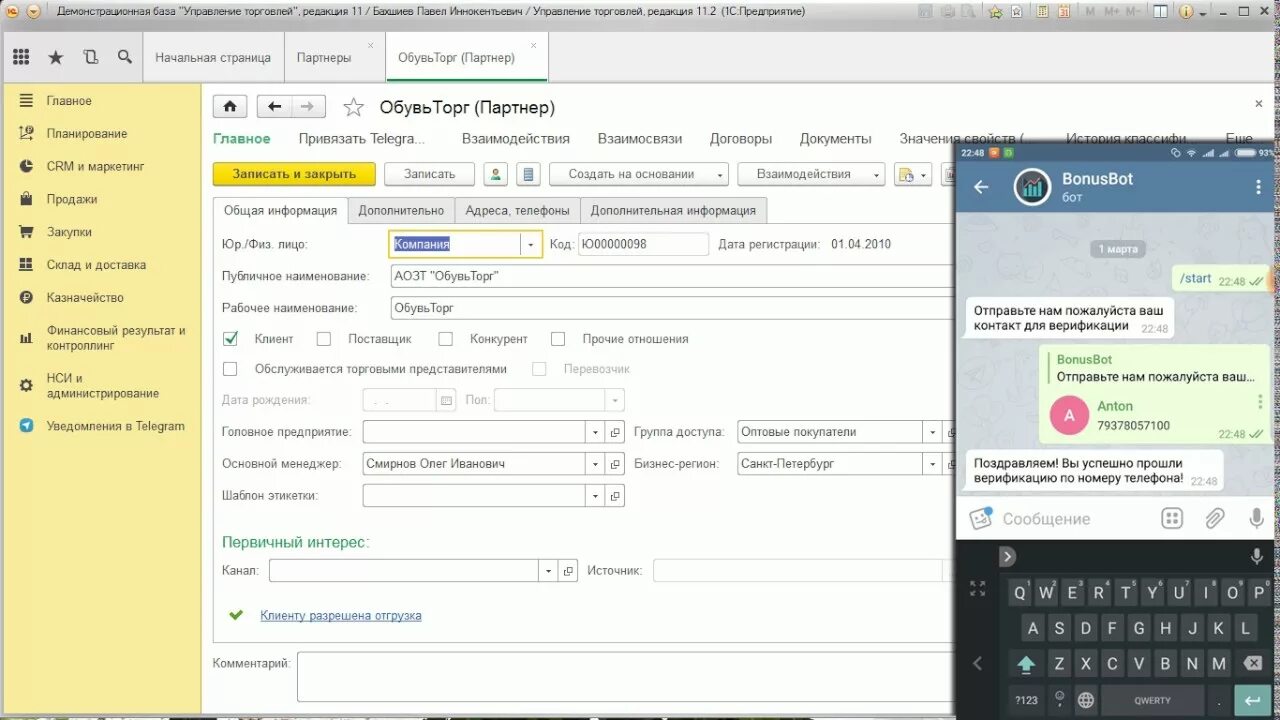Attach a file with paperclip icon

point(1214,518)
